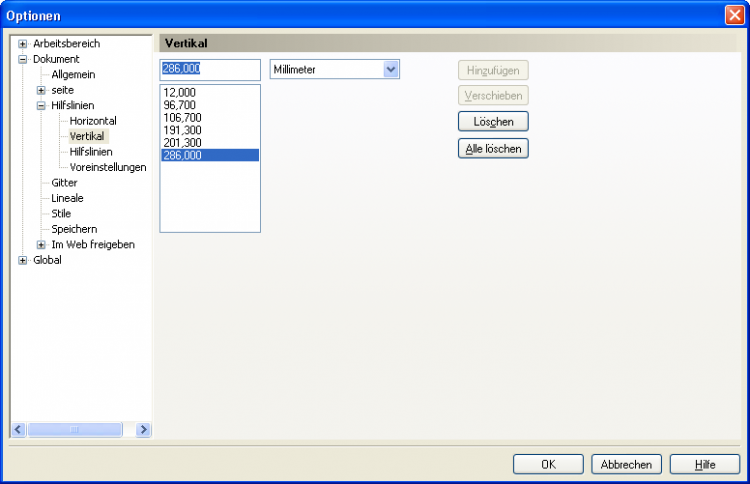Click the Löschen button
Screen dimensions: 750x484
click(493, 122)
